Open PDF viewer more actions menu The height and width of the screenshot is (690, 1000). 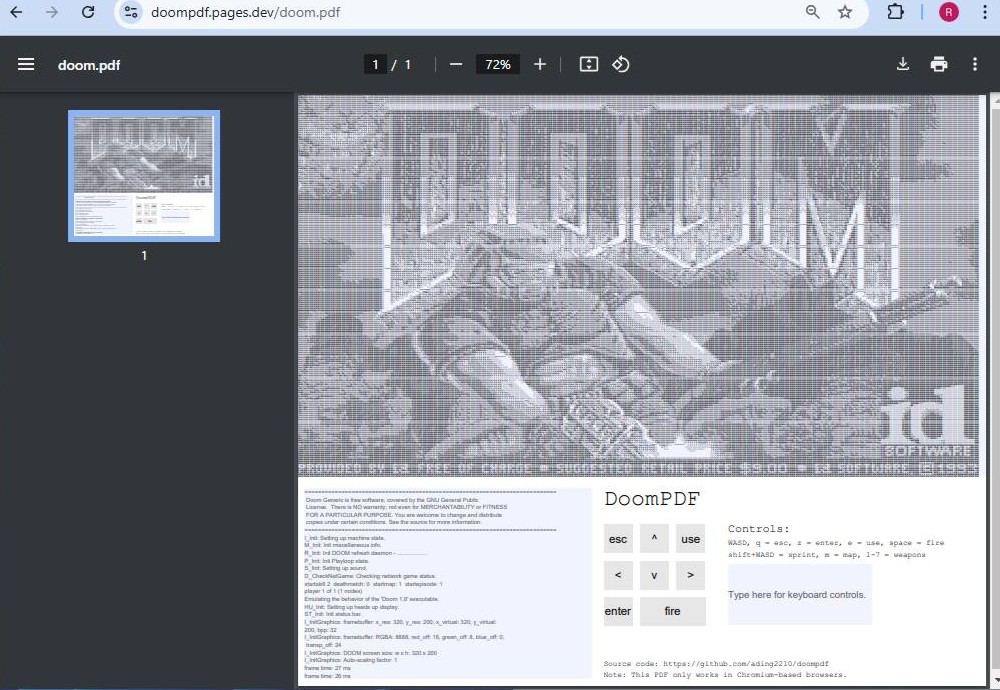974,64
